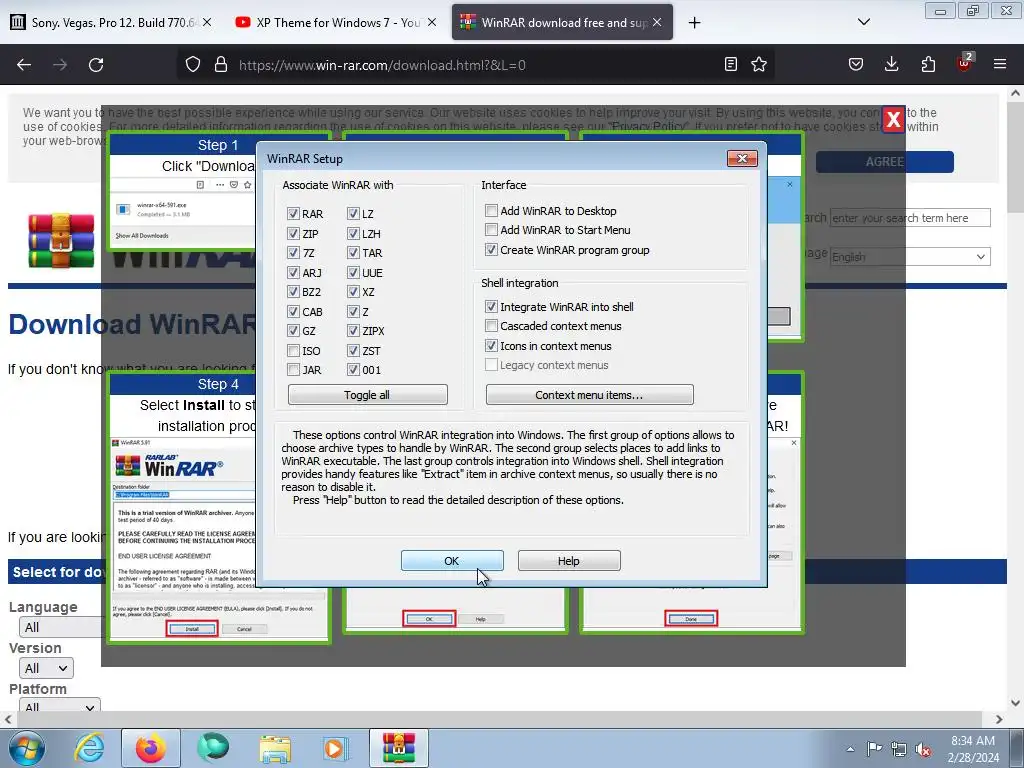Bookmark this page with star icon
This screenshot has width=1024, height=768.
759,64
